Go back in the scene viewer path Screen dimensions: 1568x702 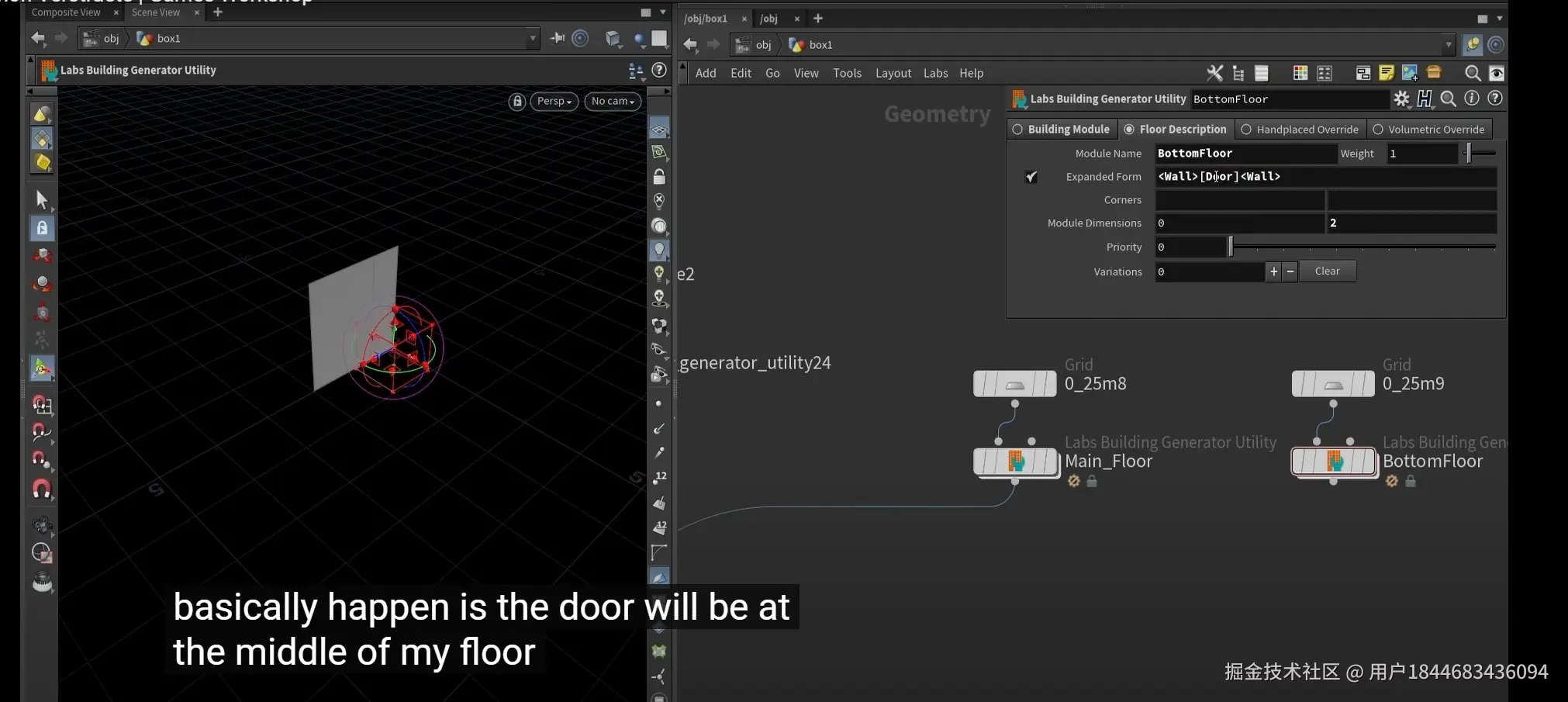[38, 38]
